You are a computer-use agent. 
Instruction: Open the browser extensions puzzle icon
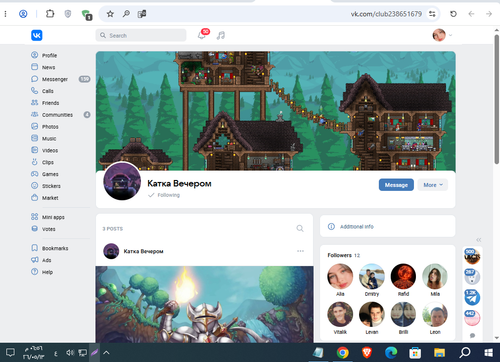[50, 14]
